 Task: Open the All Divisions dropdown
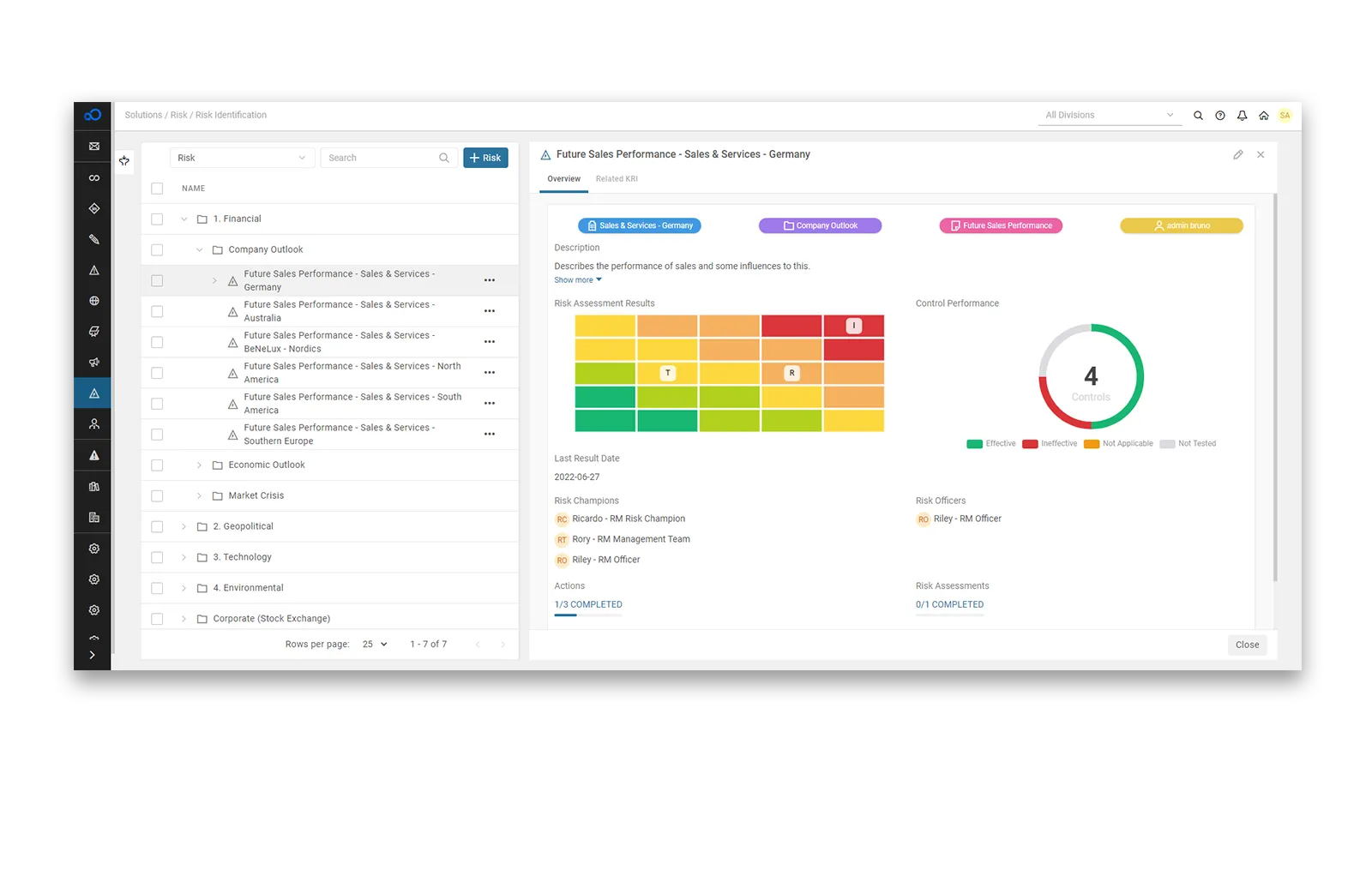point(1110,116)
